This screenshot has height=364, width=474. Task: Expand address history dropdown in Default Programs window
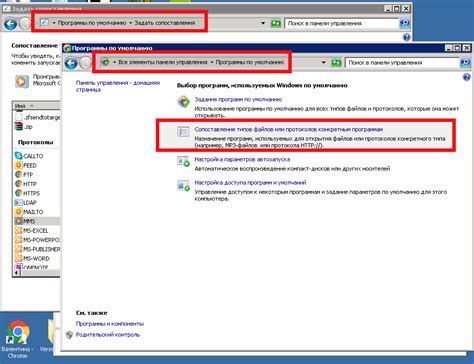pos(323,62)
